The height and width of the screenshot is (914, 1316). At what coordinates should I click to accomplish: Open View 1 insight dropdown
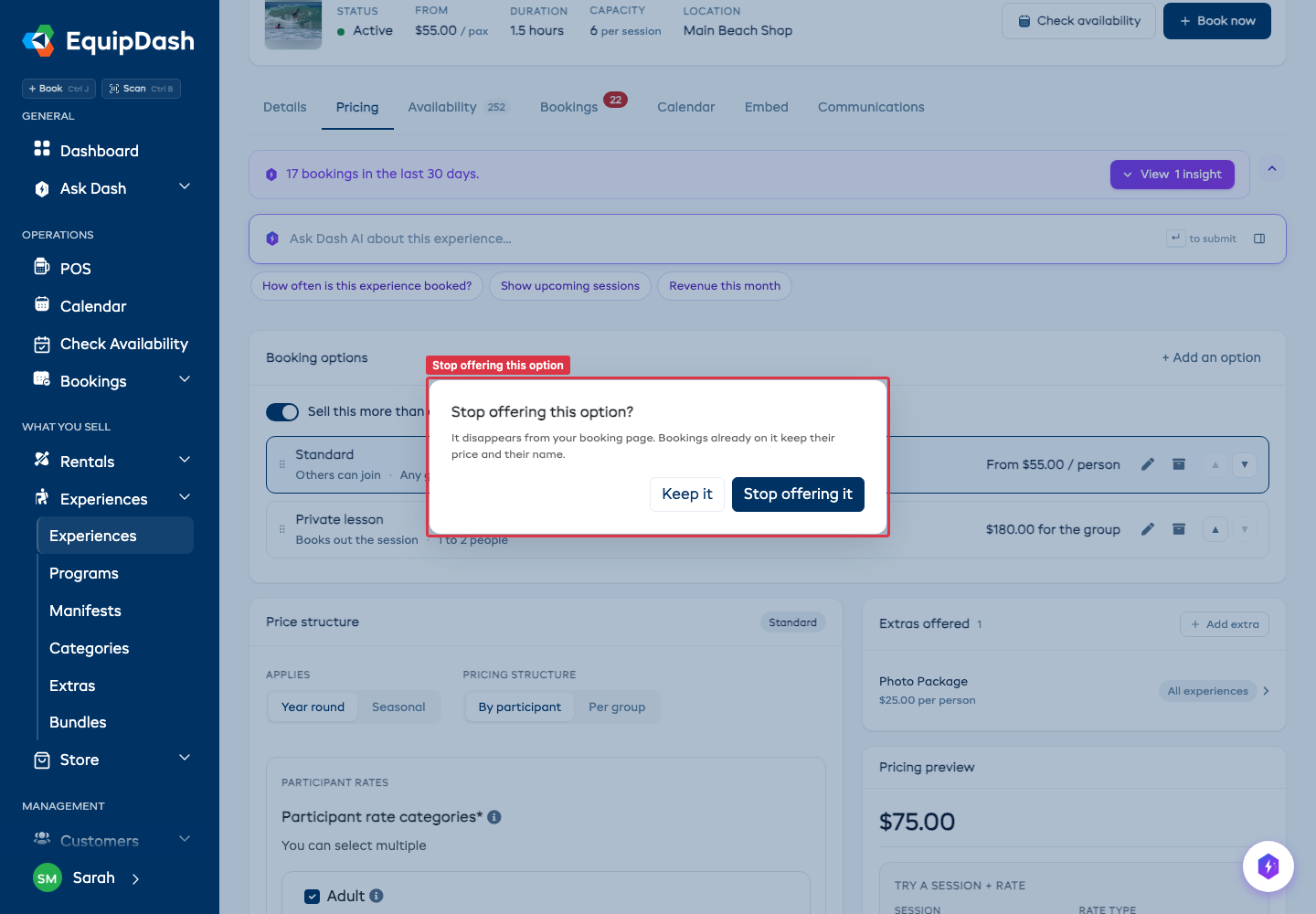(x=1173, y=175)
